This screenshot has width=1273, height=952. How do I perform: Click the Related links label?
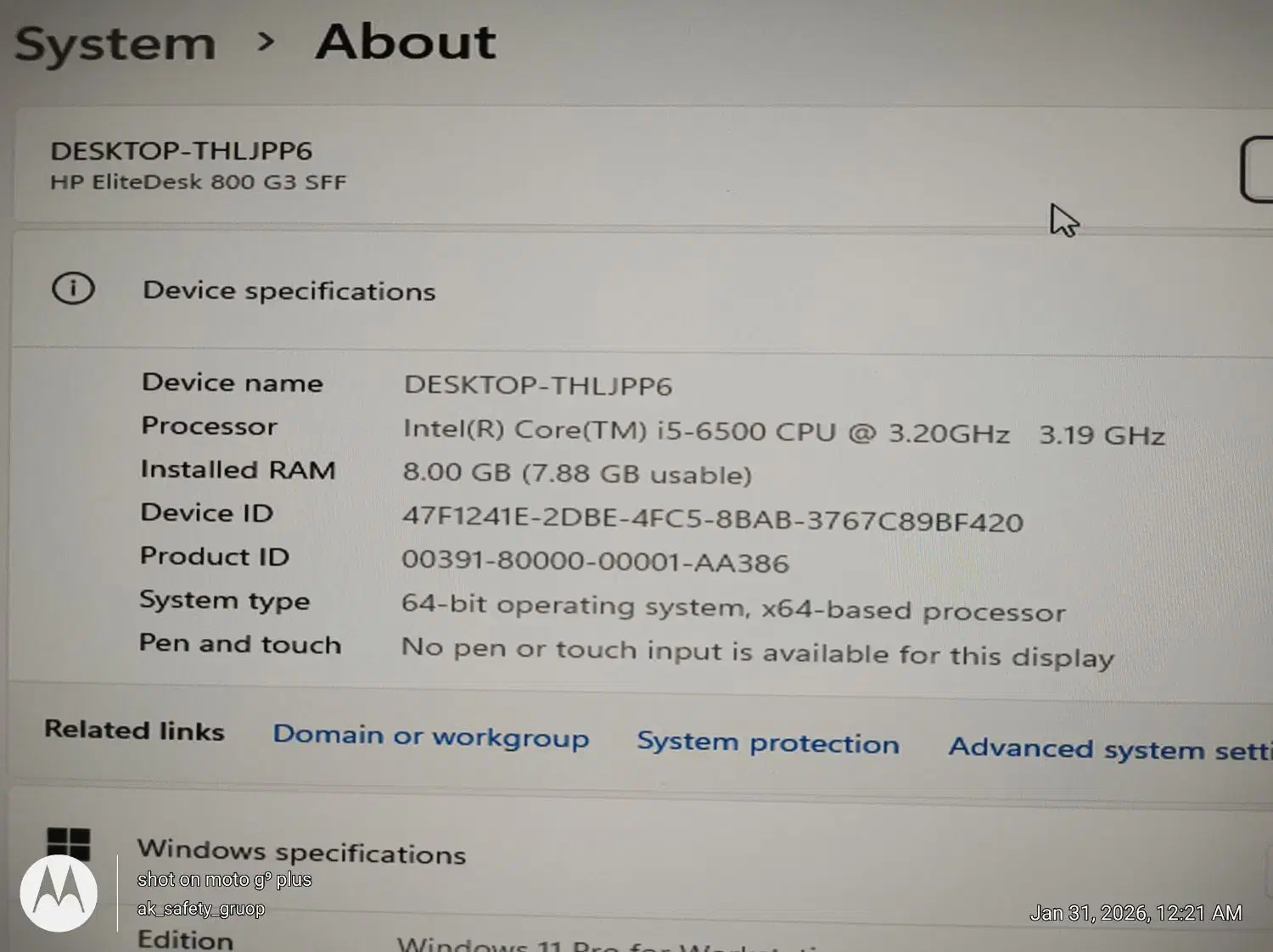(x=134, y=730)
